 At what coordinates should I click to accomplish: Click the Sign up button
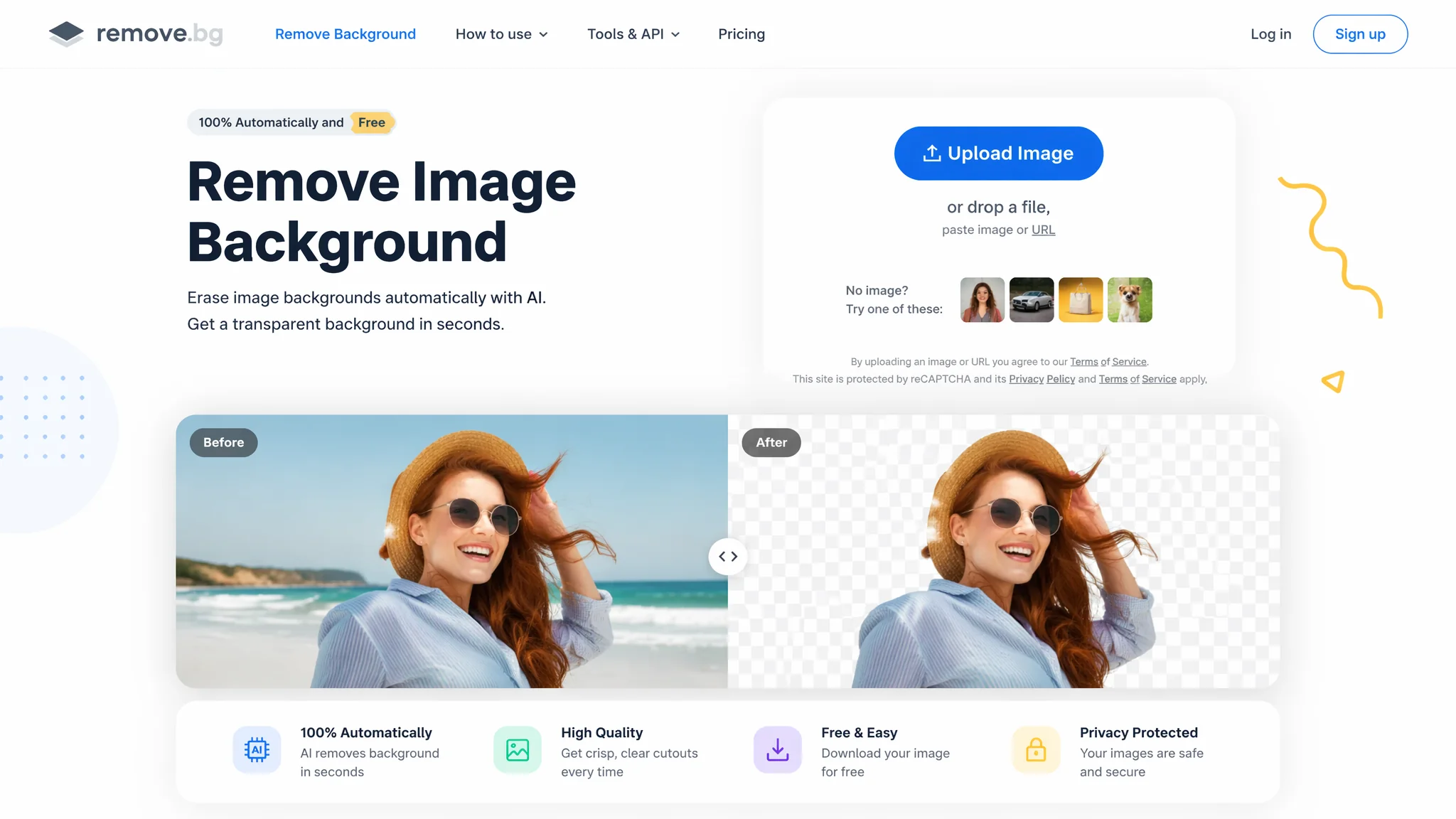click(1360, 34)
